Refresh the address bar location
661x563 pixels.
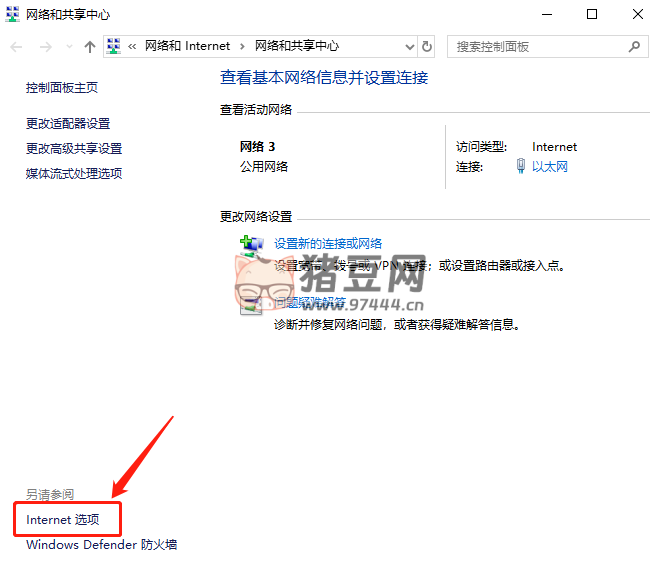click(x=428, y=46)
